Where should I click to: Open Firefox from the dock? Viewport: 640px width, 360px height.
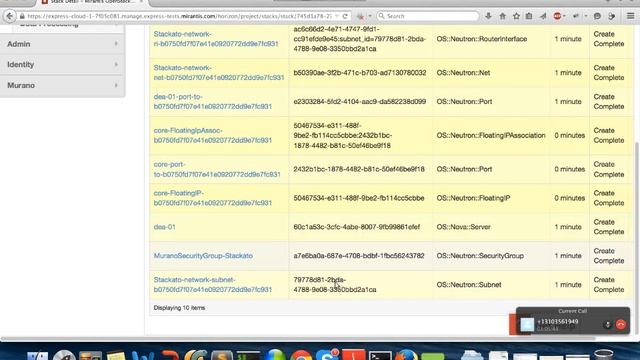(406, 355)
